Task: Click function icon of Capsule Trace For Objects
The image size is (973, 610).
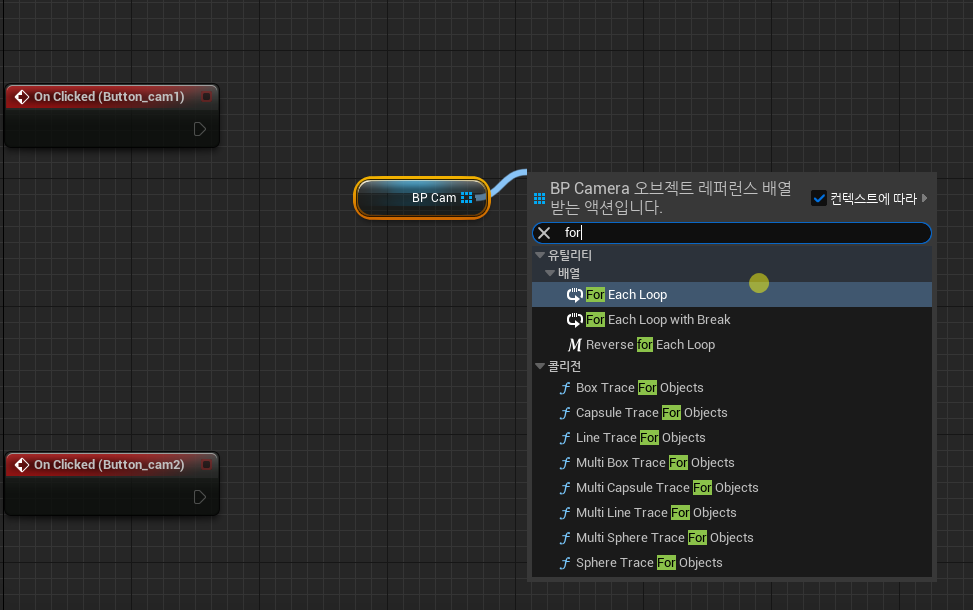Action: pyautogui.click(x=565, y=413)
